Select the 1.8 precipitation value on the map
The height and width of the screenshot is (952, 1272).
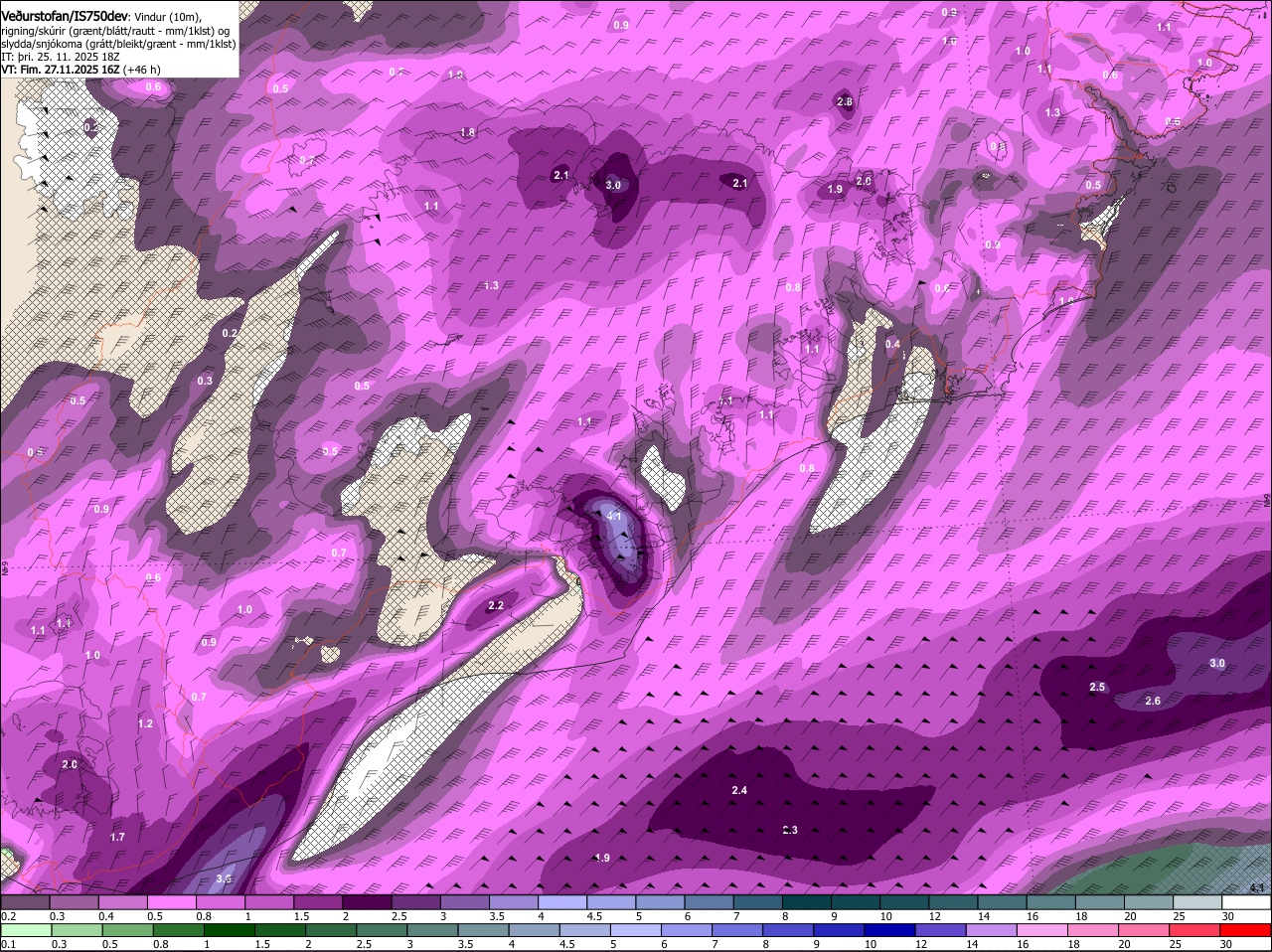click(x=468, y=132)
